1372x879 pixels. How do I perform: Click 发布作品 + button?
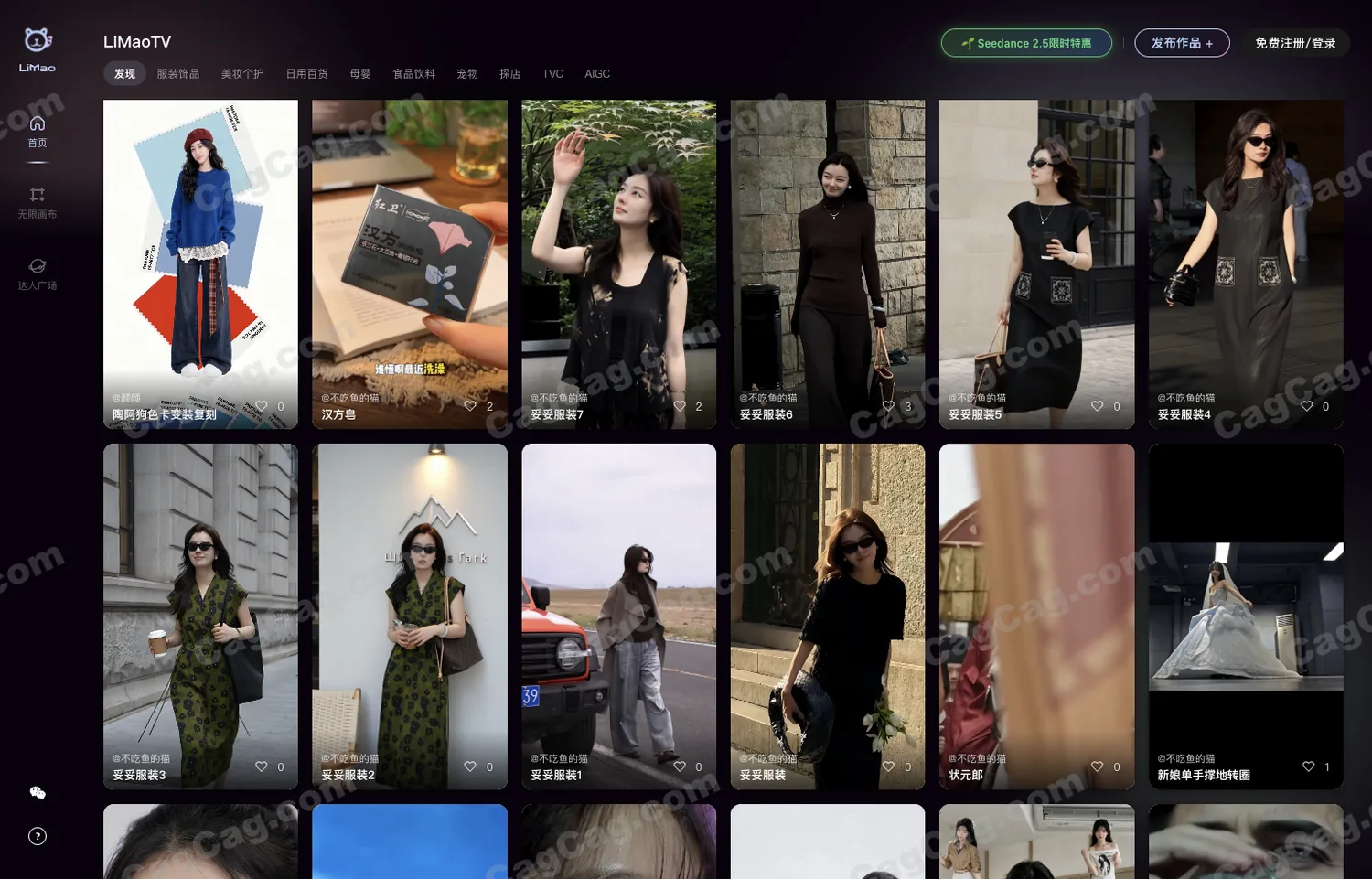tap(1182, 43)
